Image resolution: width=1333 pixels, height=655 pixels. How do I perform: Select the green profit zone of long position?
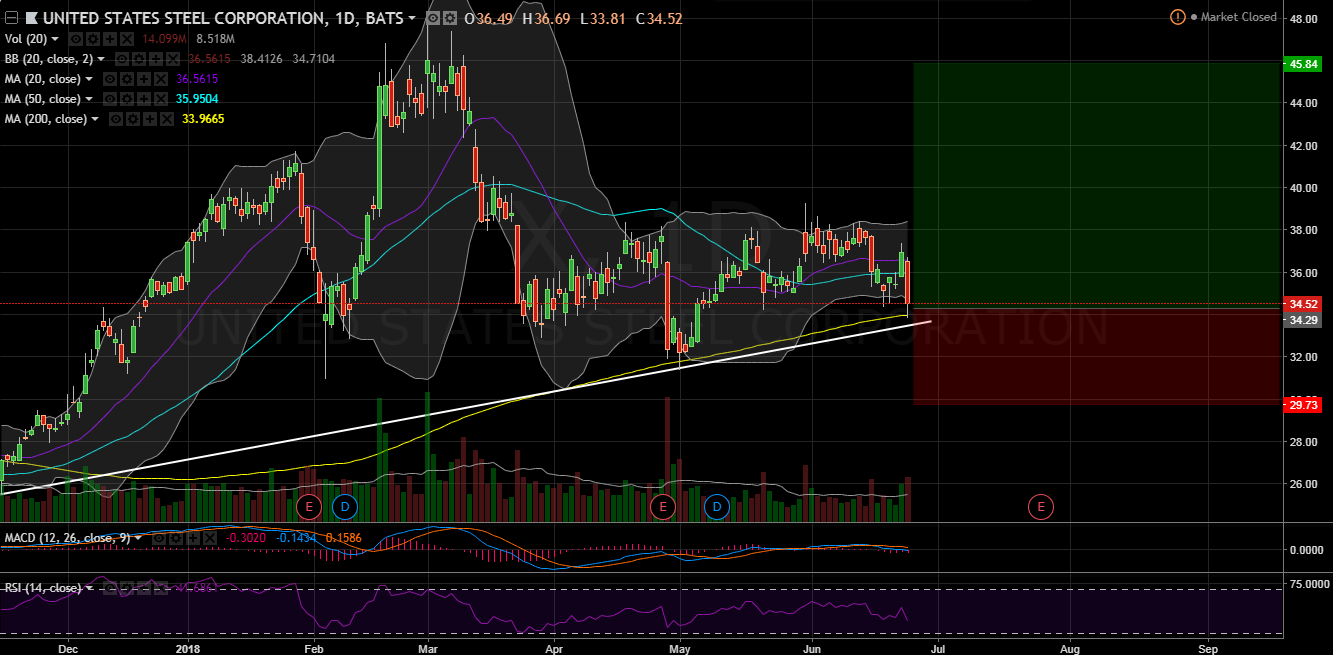(1096, 185)
